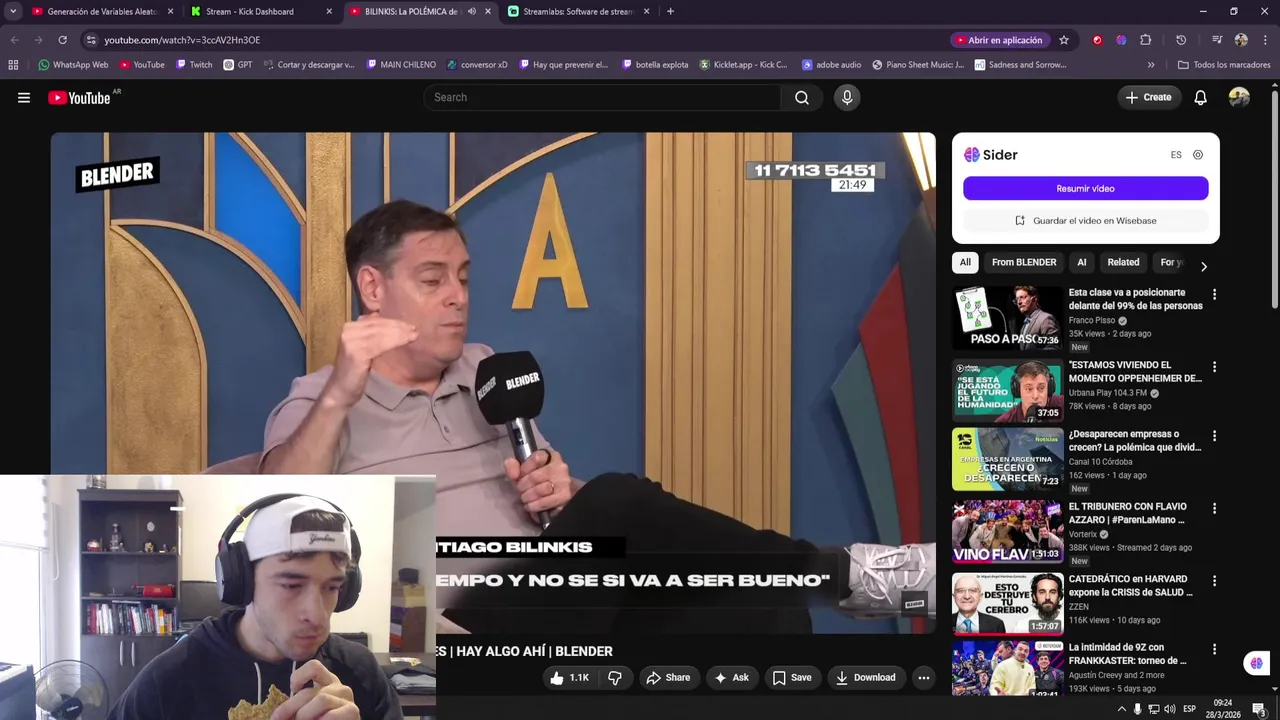Reload the current page
Viewport: 1280px width, 720px height.
[x=62, y=40]
